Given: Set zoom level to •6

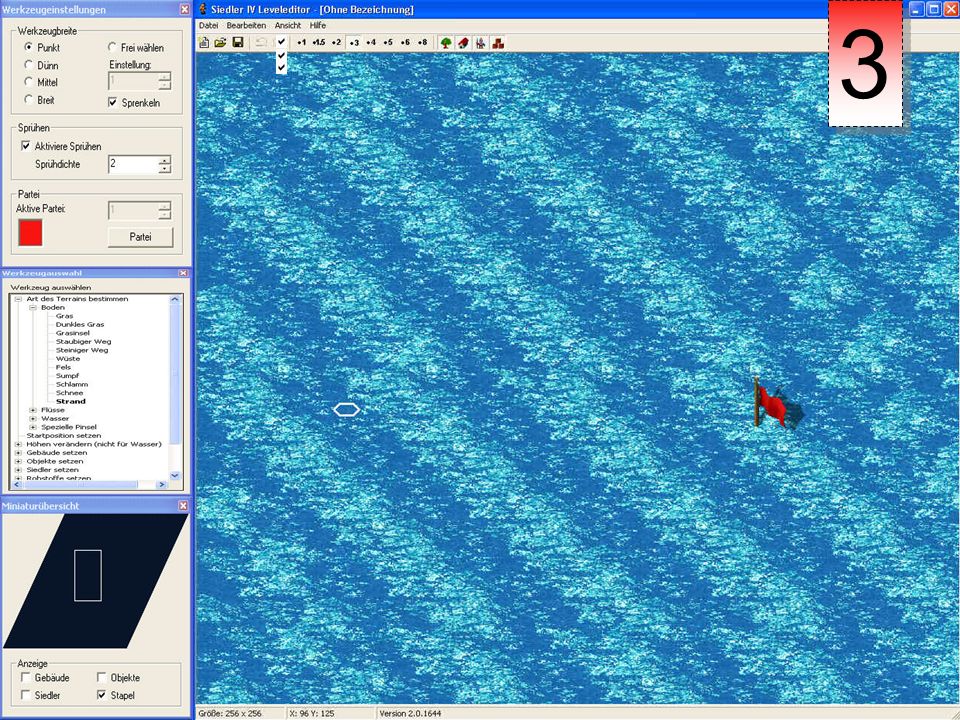Looking at the screenshot, I should pos(405,42).
